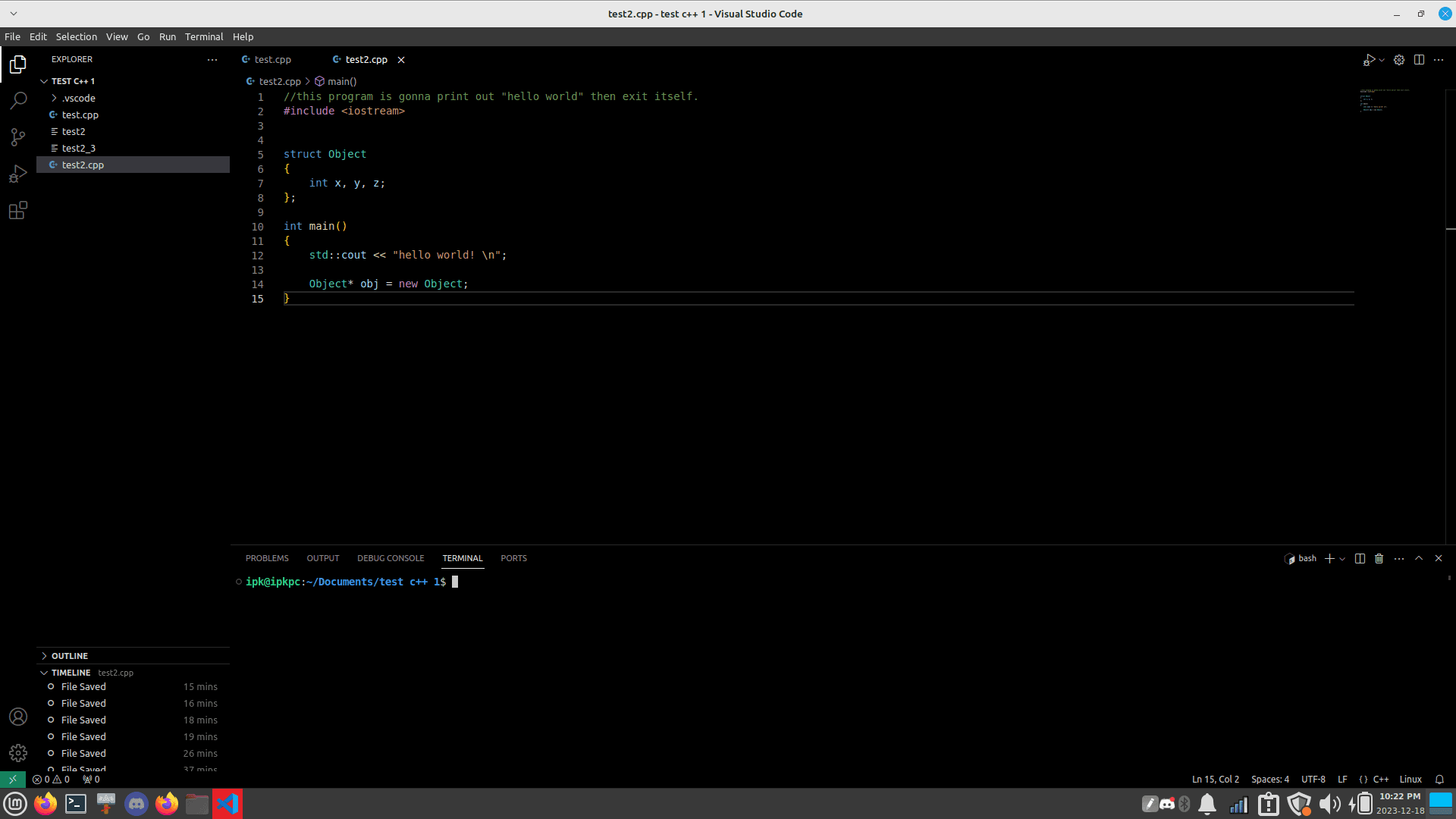Open Explorer Views and More Actions menu

[x=212, y=59]
